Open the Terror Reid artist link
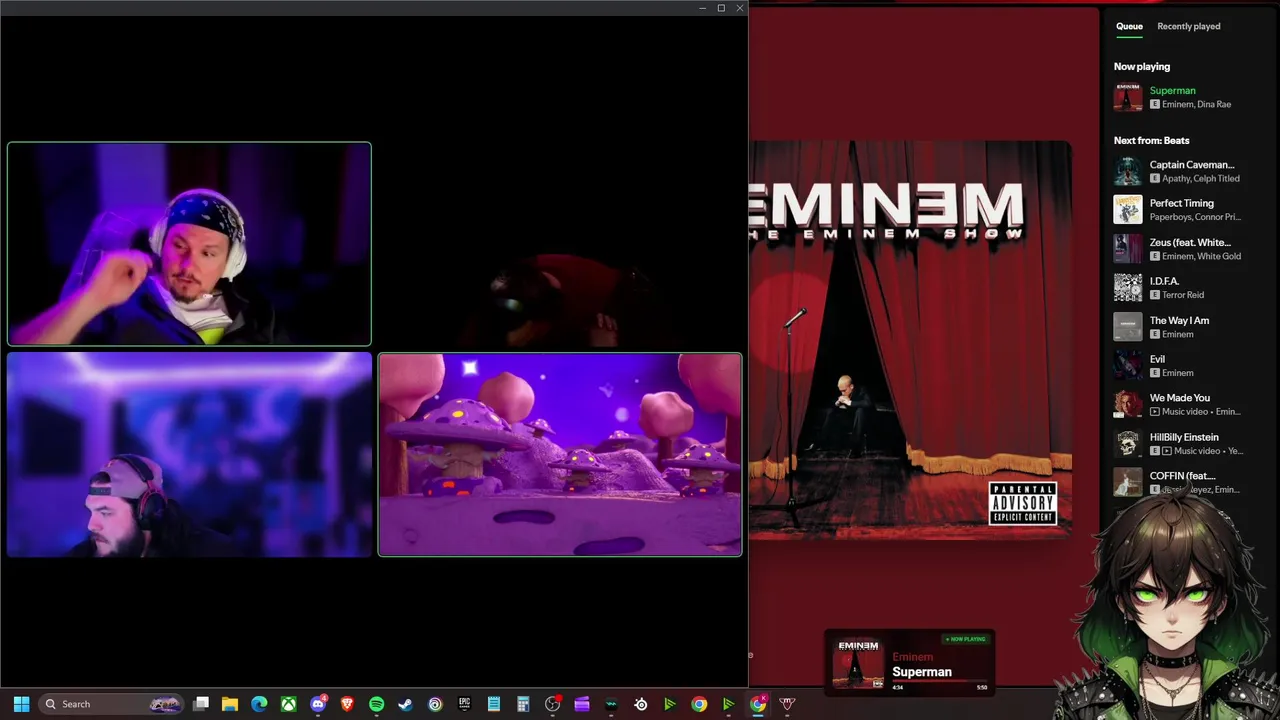Image resolution: width=1280 pixels, height=720 pixels. [1183, 295]
